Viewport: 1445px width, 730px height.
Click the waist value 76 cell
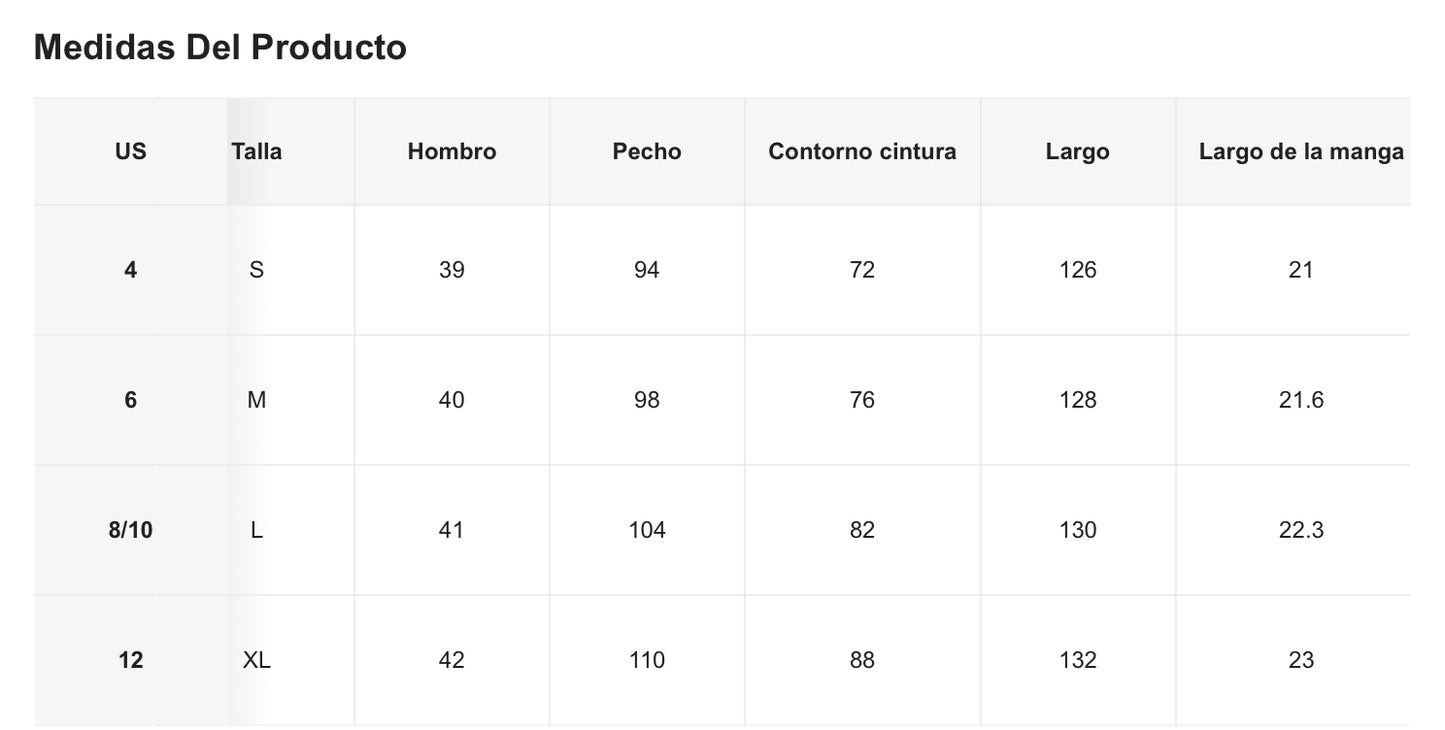tap(861, 400)
